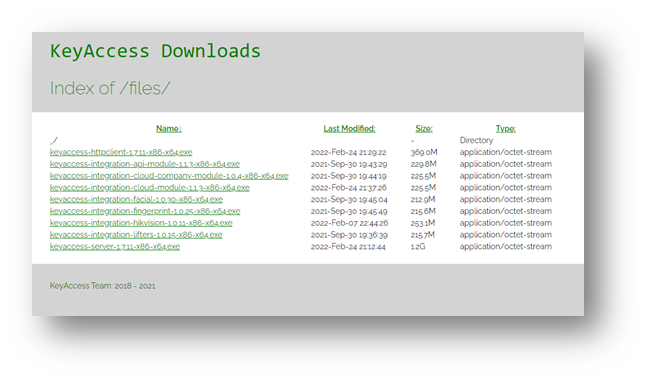
Task: Download keyaccess-integration-facial installer
Action: pyautogui.click(x=136, y=199)
